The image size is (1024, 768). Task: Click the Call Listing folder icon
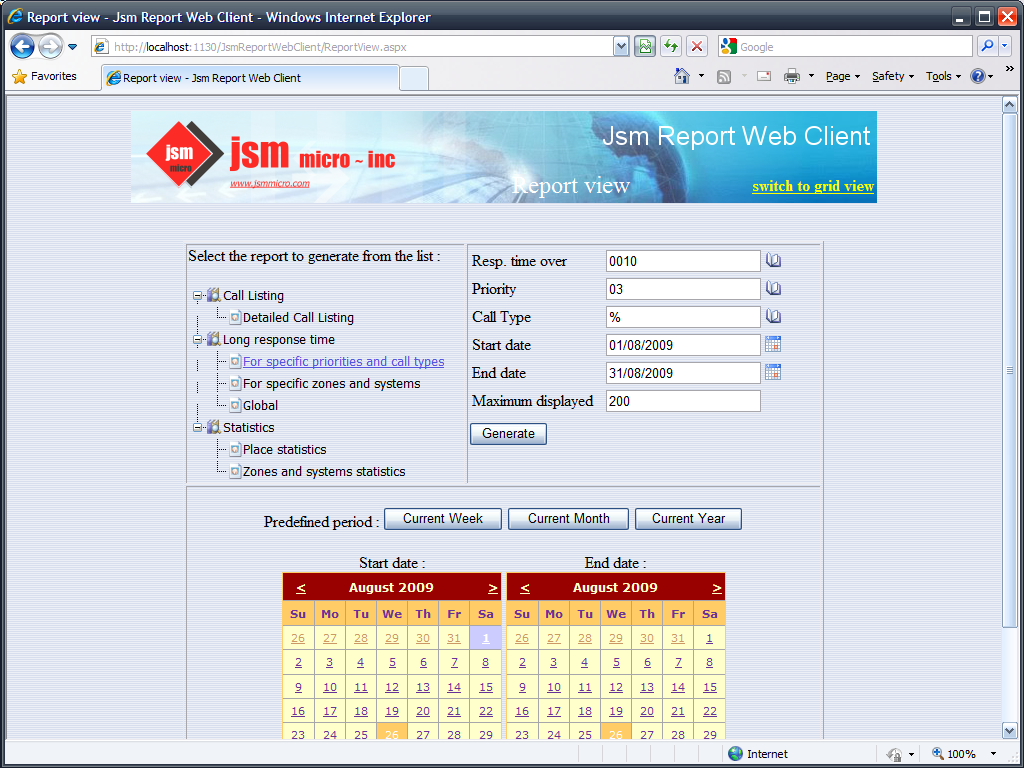pos(214,295)
